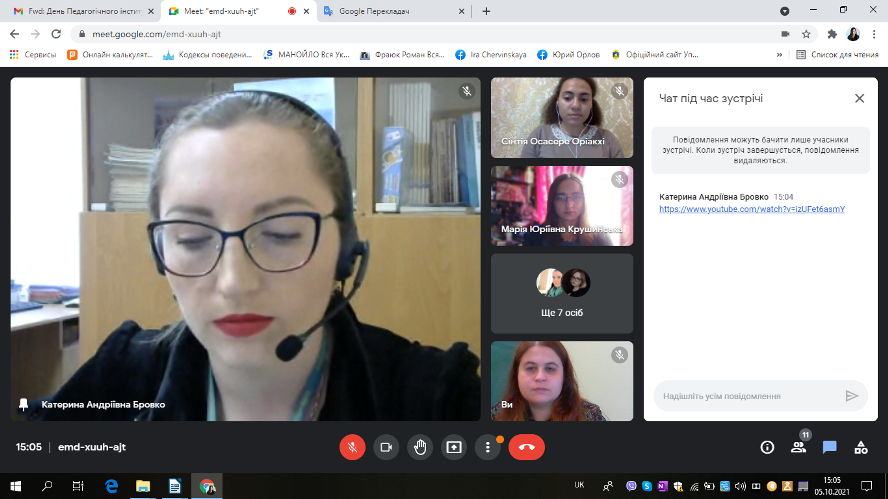888x499 pixels.
Task: Click the address bar meet.google.com URL
Action: pos(156,34)
